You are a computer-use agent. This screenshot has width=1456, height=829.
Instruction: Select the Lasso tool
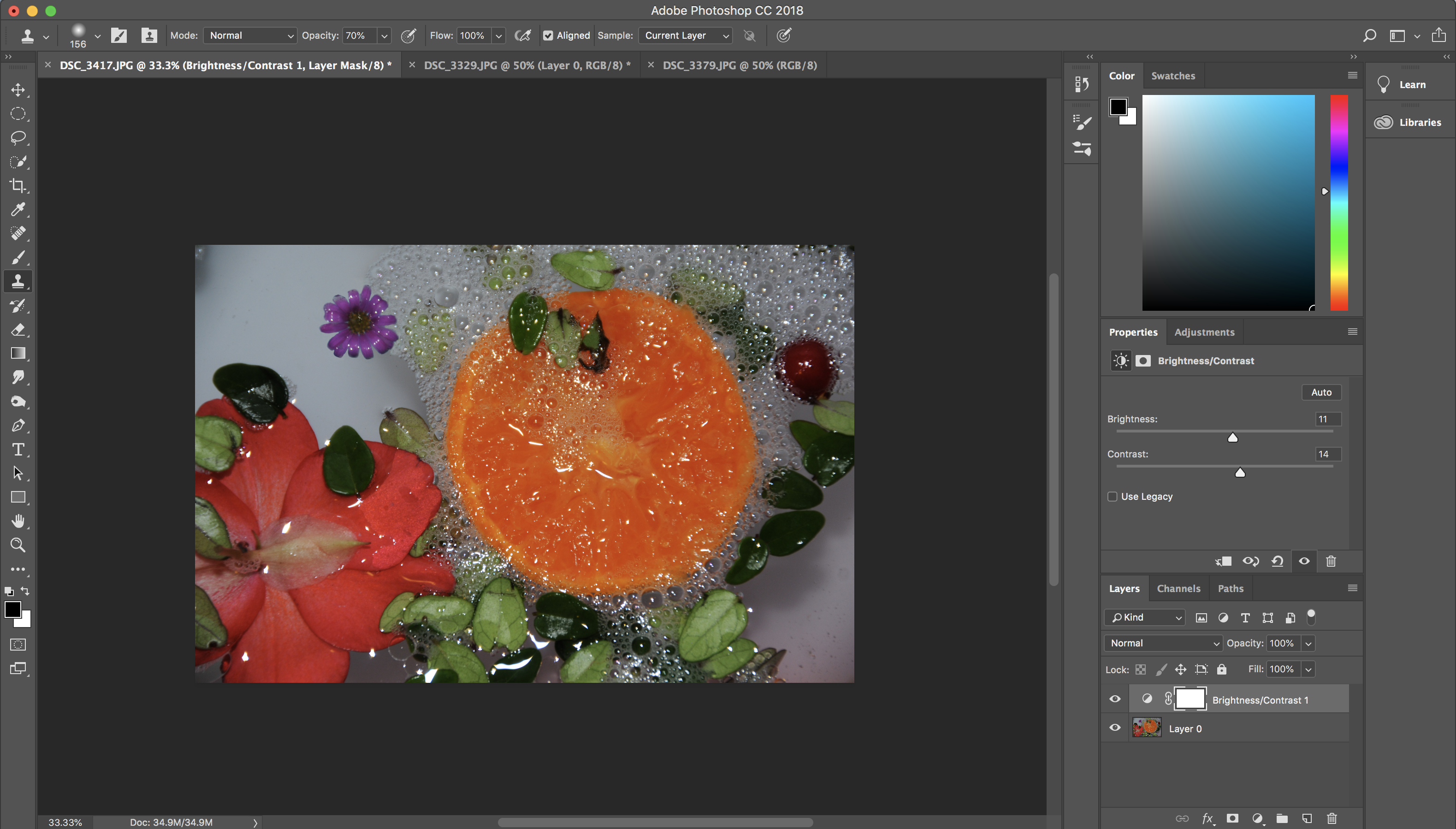pos(18,138)
